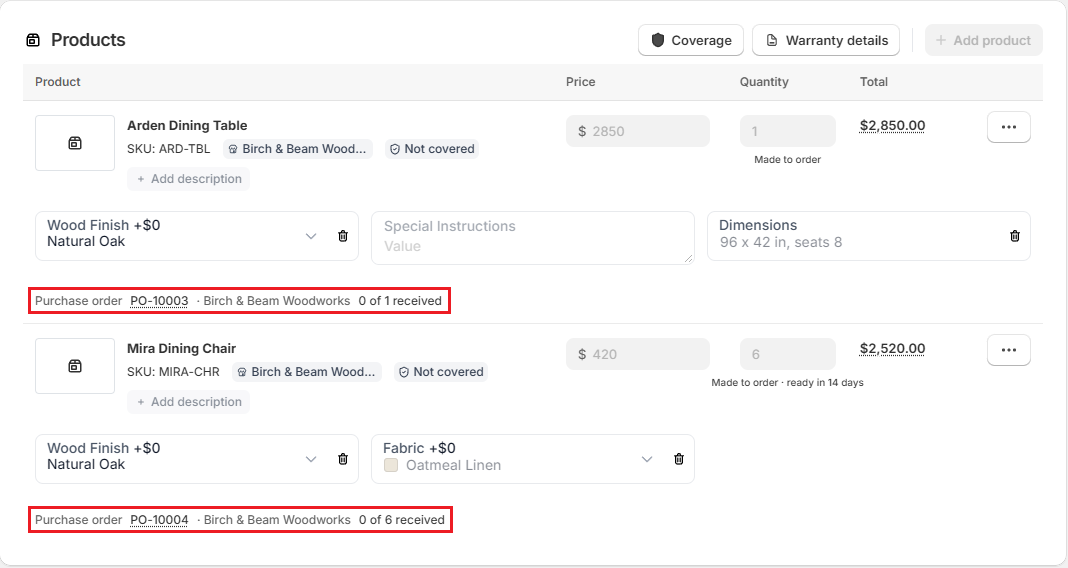Click the Special Instructions text field
1068x568 pixels.
[x=533, y=238]
